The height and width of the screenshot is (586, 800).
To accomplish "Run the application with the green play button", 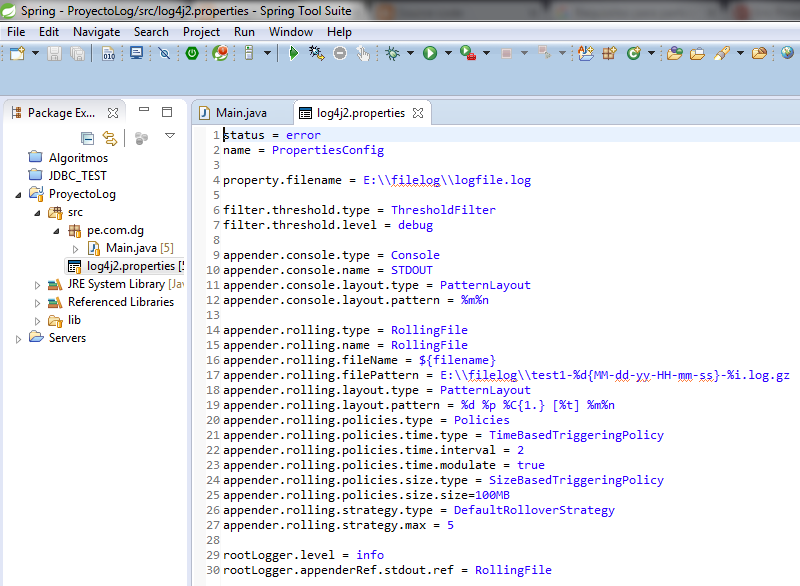I will pyautogui.click(x=432, y=52).
